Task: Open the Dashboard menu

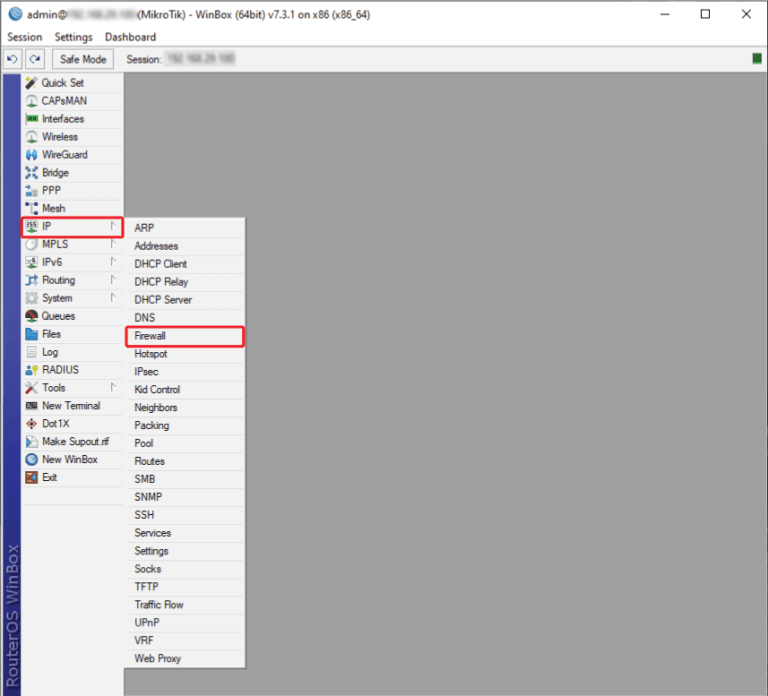Action: [130, 37]
